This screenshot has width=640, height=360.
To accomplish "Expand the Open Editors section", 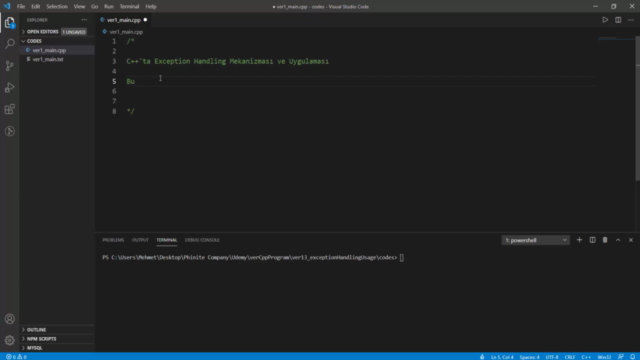I will (x=42, y=32).
